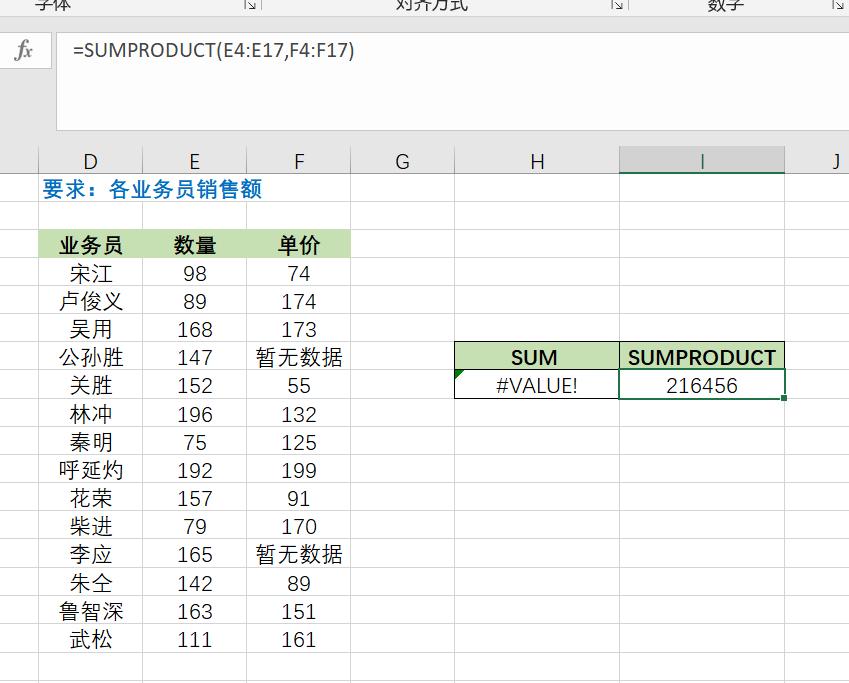Select quantity cell 98 for 宋江
This screenshot has height=683, width=849.
click(194, 273)
